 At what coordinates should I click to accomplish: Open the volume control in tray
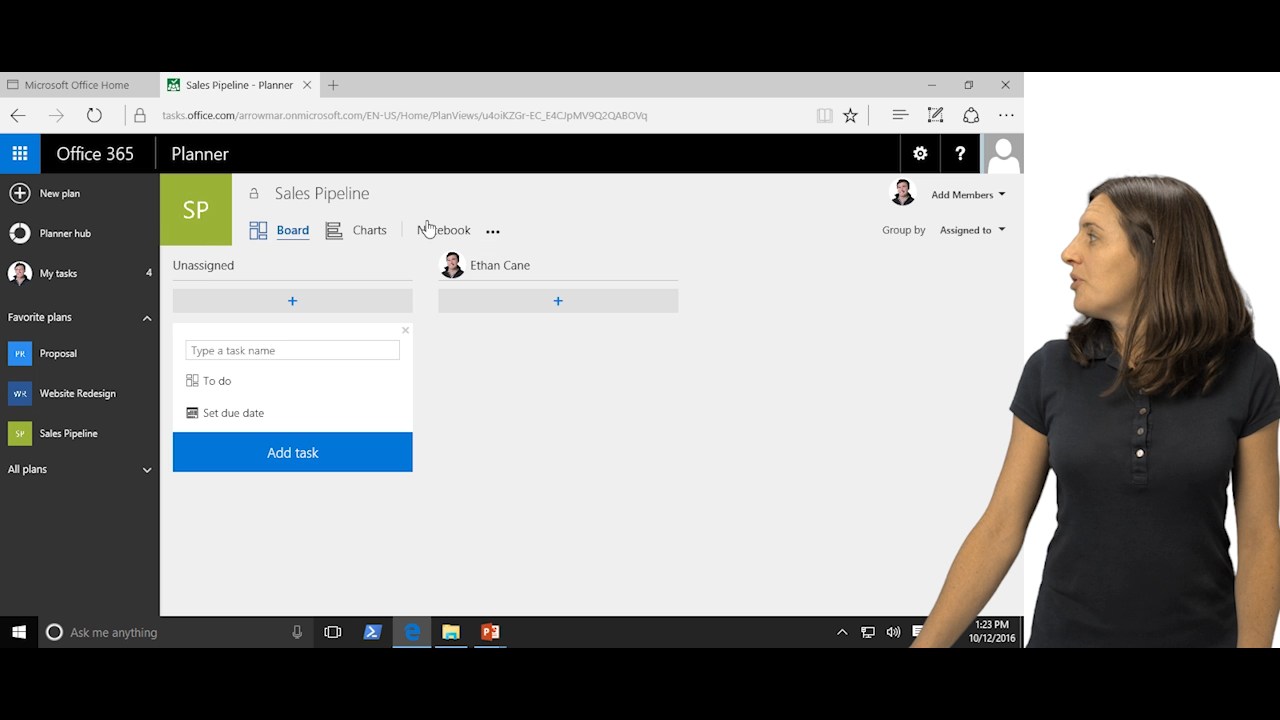point(893,632)
